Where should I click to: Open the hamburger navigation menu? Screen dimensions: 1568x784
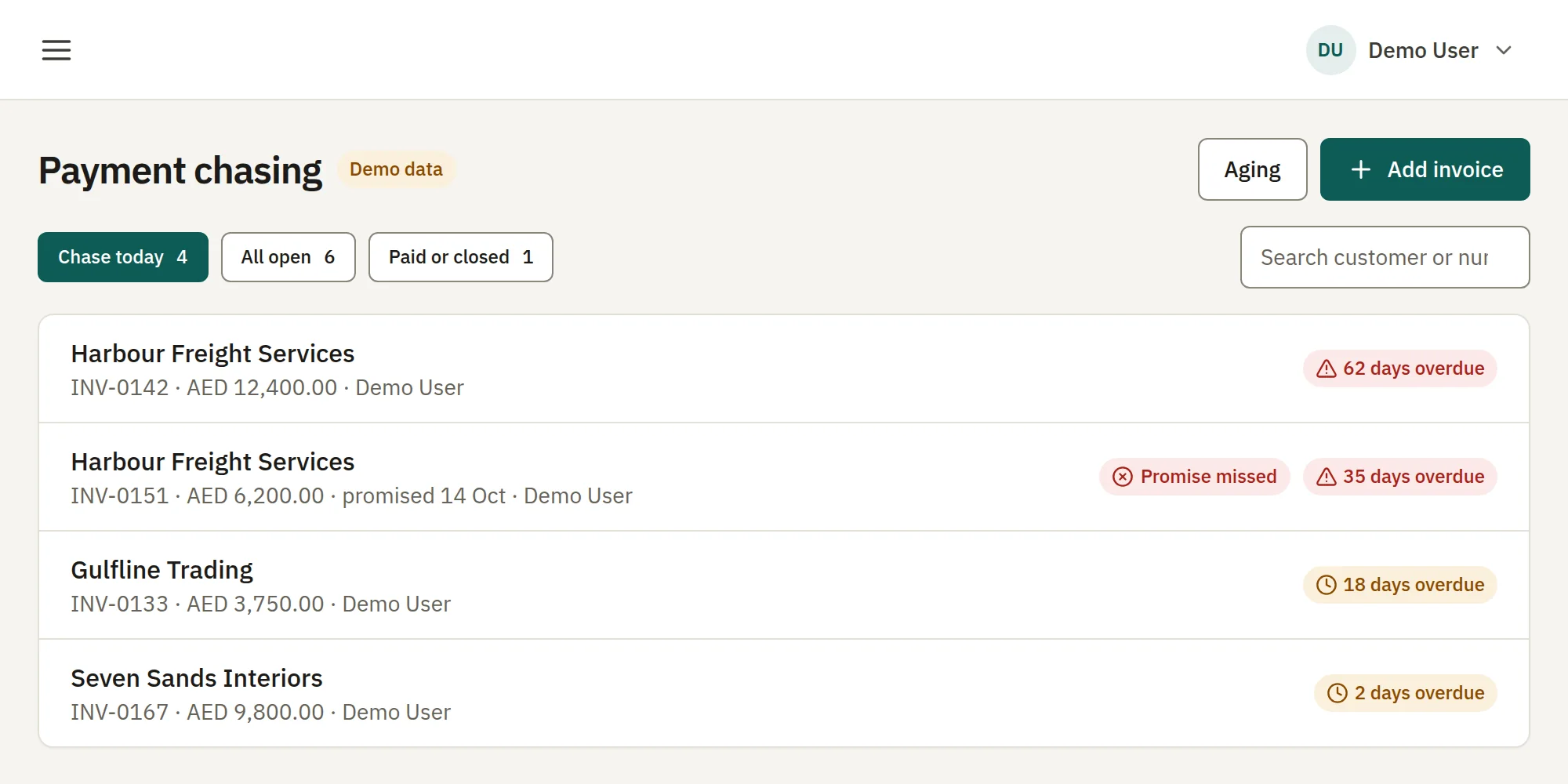[56, 50]
